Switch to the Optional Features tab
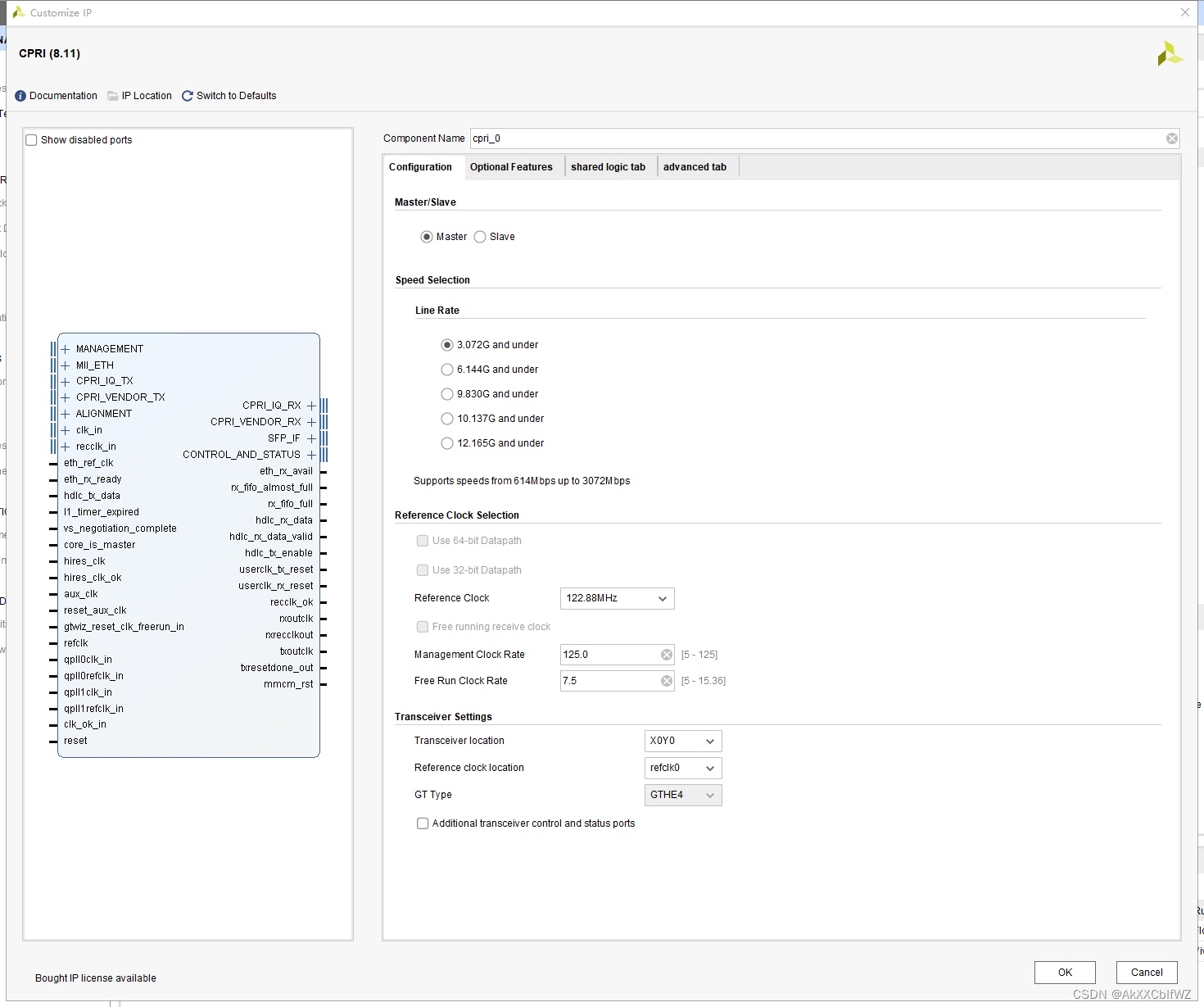 point(511,167)
